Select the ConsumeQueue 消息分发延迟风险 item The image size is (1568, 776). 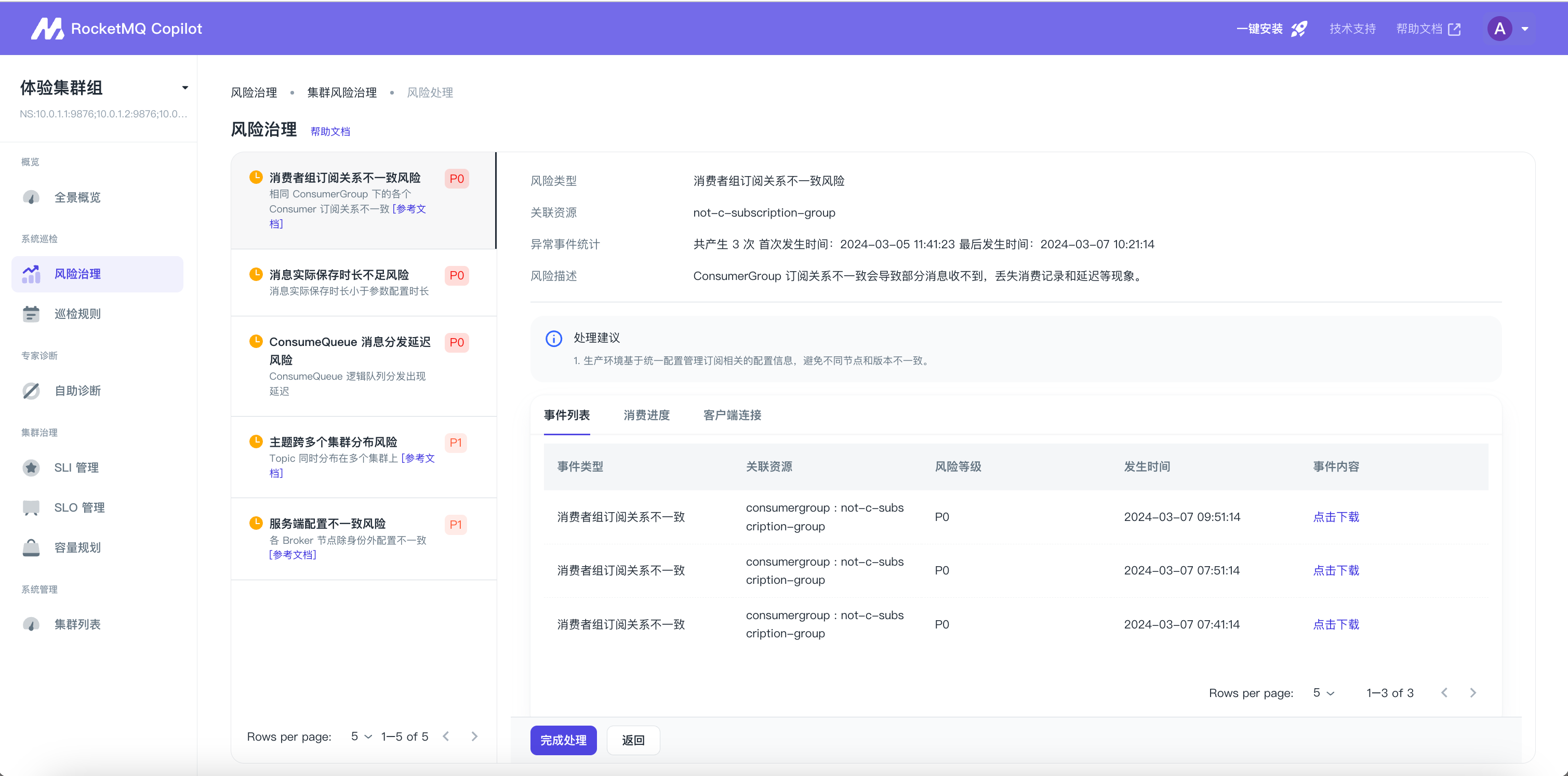click(x=364, y=366)
